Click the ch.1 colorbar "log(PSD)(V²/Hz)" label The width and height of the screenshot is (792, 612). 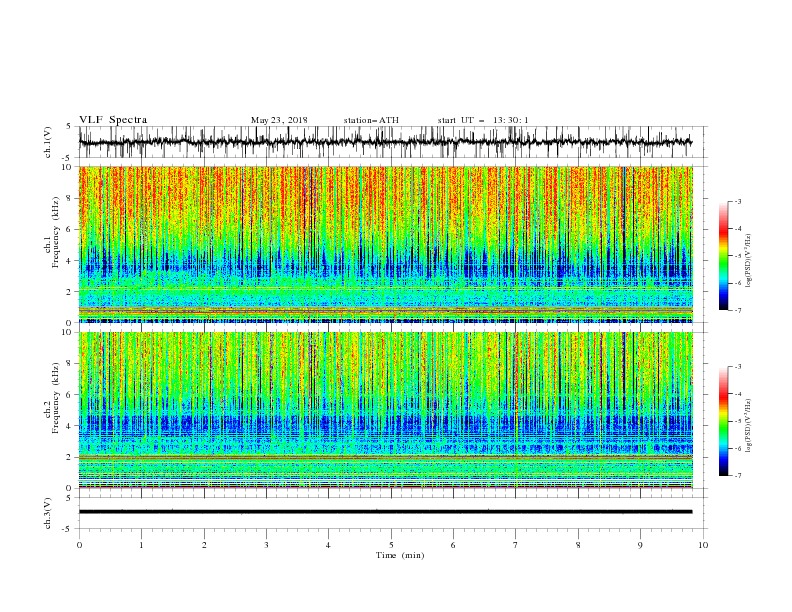(x=749, y=261)
